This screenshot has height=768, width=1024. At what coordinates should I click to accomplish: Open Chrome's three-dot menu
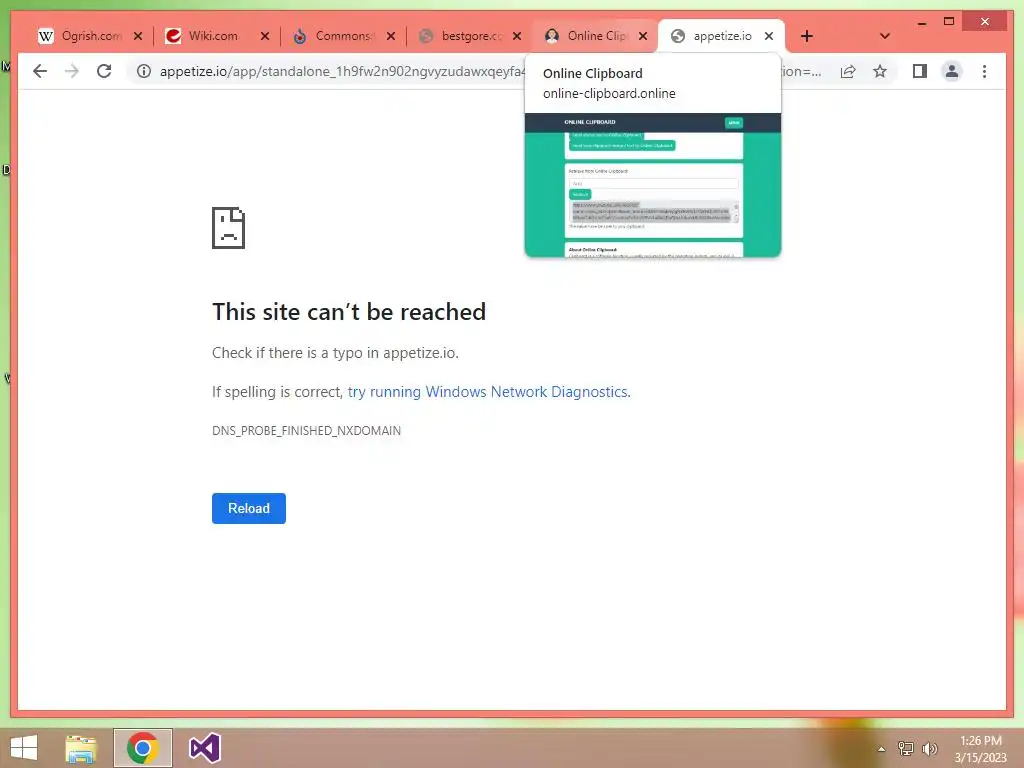[984, 71]
